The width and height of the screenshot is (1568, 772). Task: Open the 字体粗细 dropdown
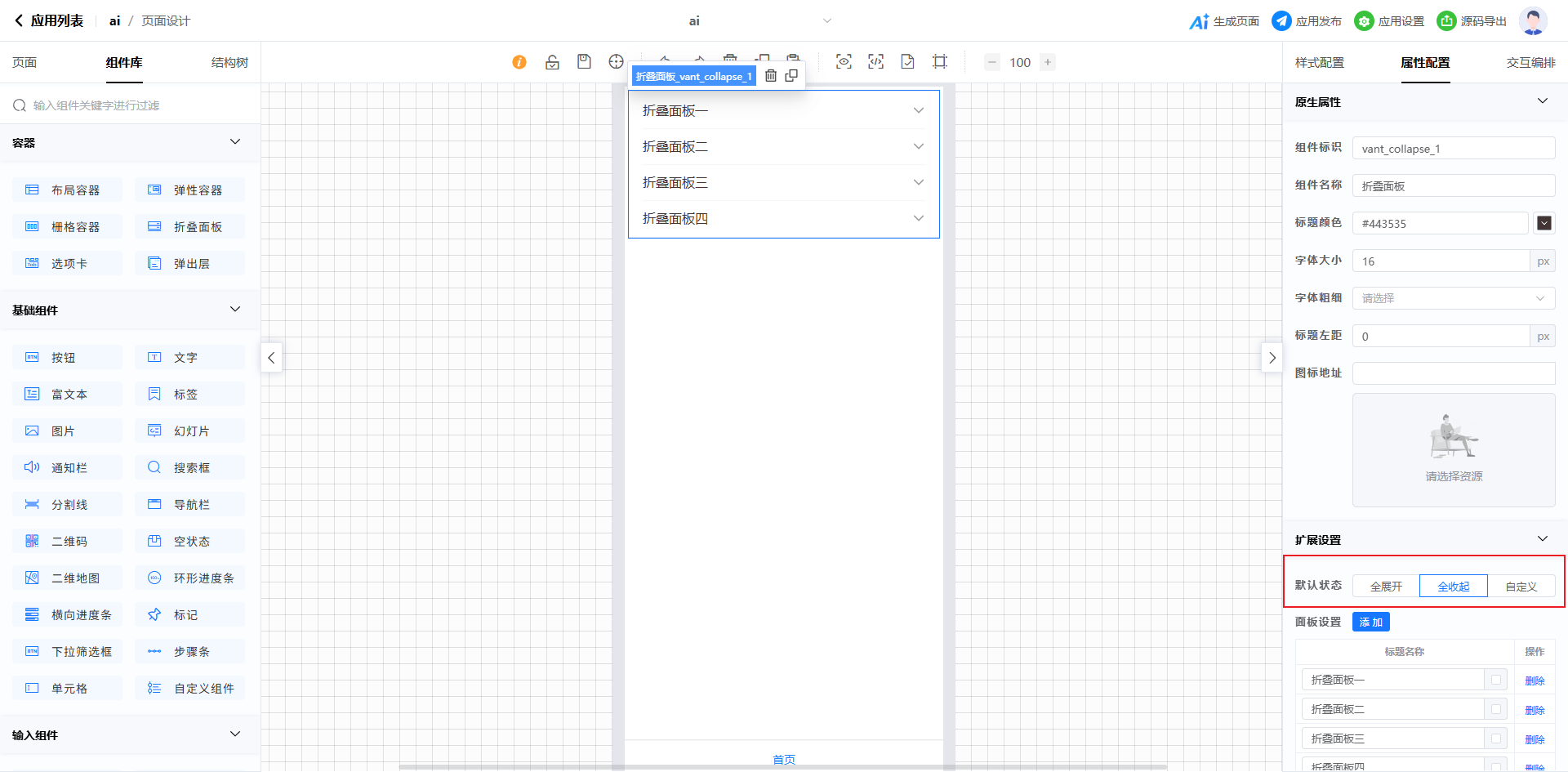1454,298
